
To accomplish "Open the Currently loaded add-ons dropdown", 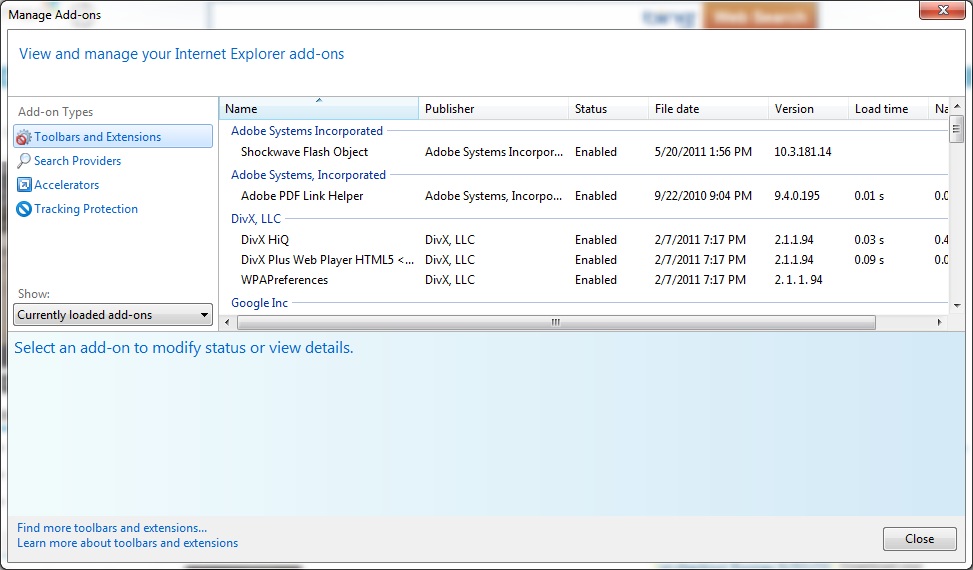I will tap(113, 314).
